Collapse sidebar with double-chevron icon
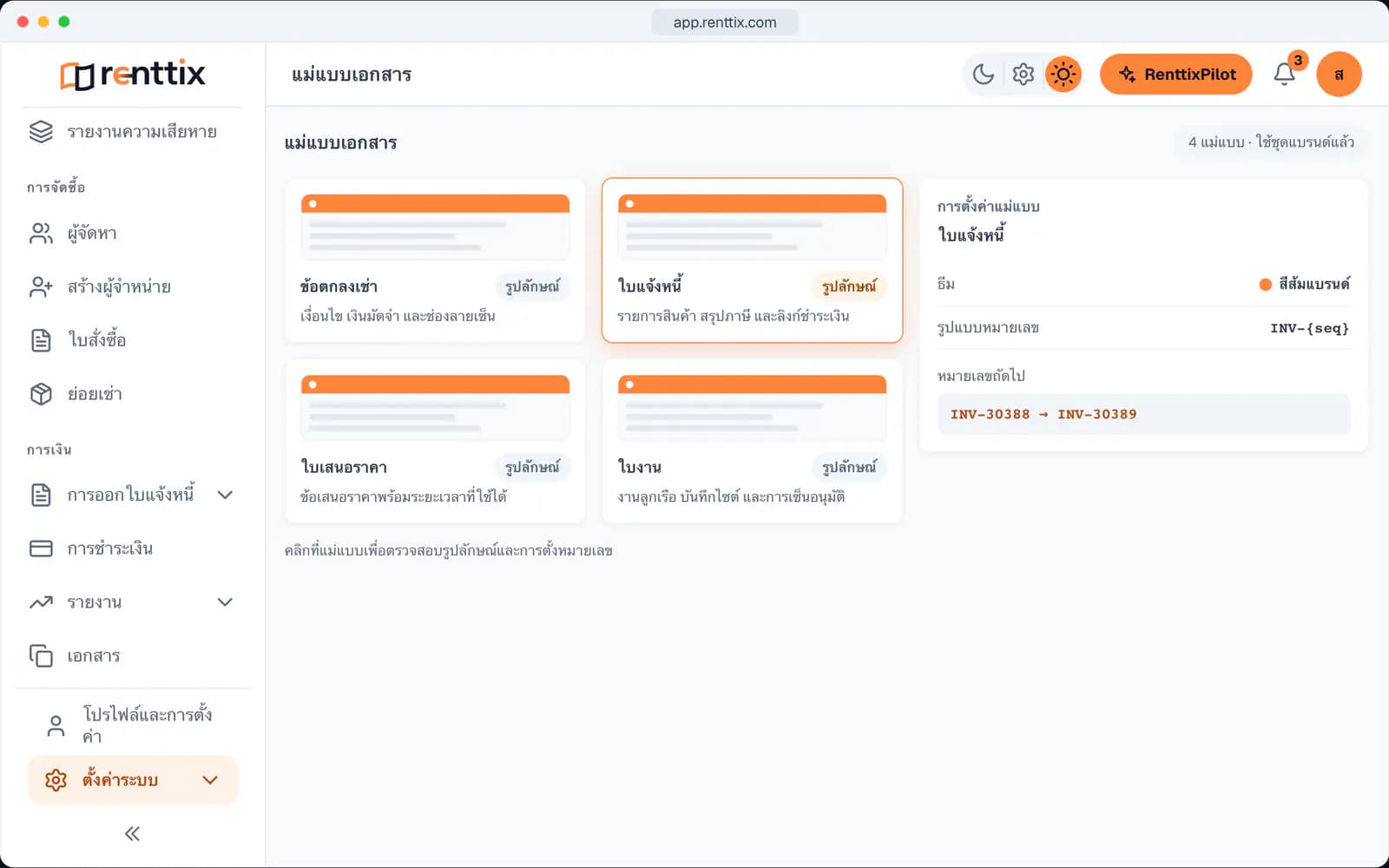This screenshot has height=868, width=1389. pyautogui.click(x=132, y=834)
